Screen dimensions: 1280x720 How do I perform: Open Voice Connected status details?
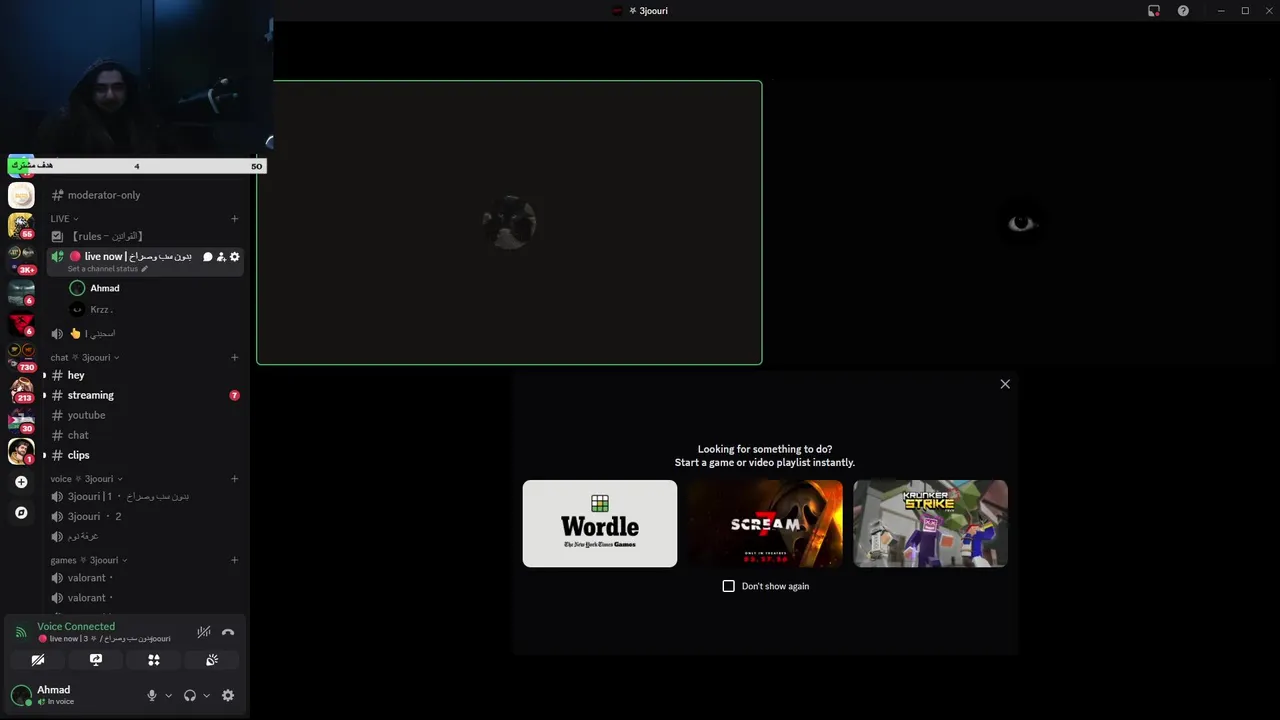76,626
